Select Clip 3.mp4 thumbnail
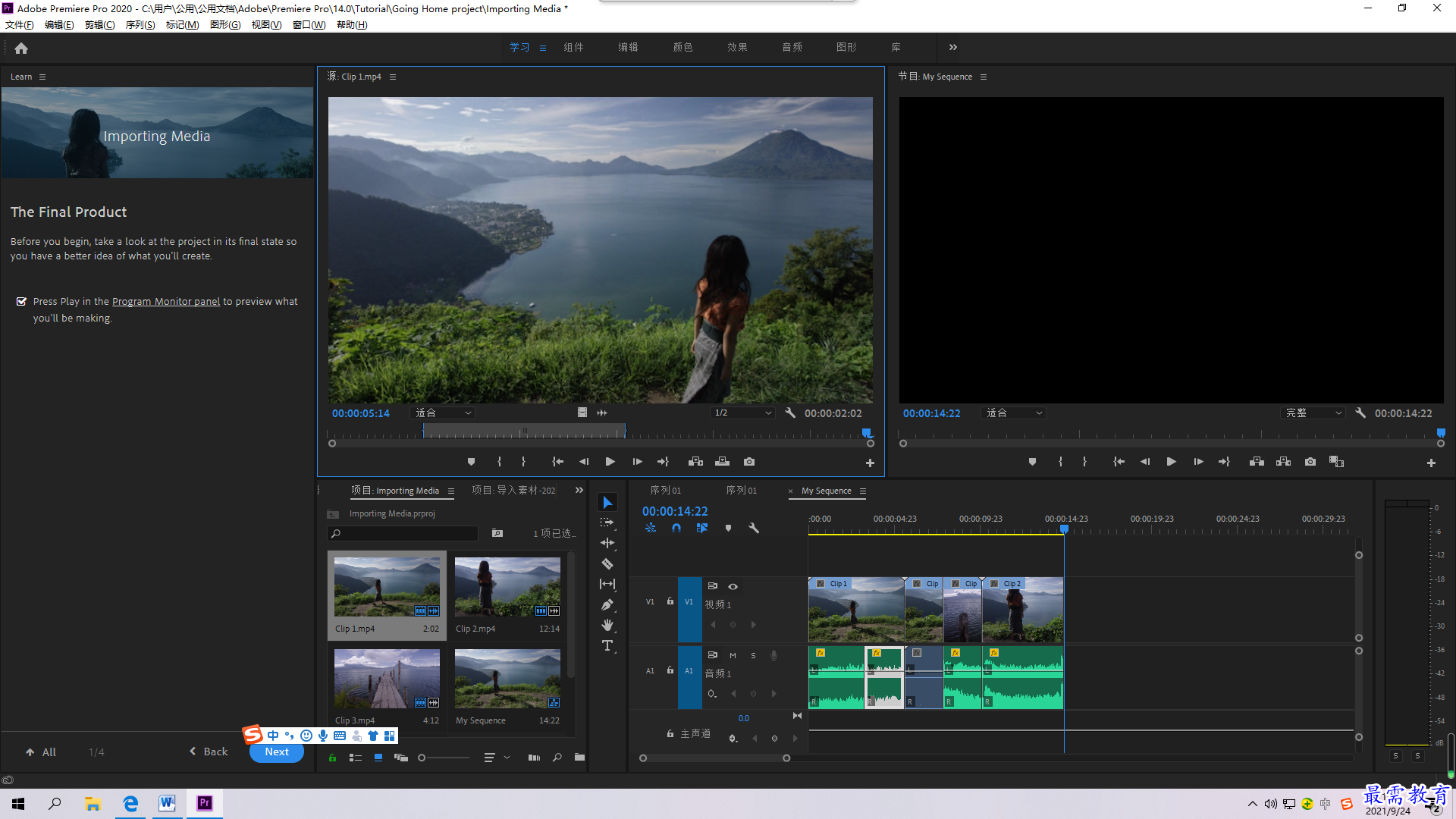The image size is (1456, 819). point(387,679)
